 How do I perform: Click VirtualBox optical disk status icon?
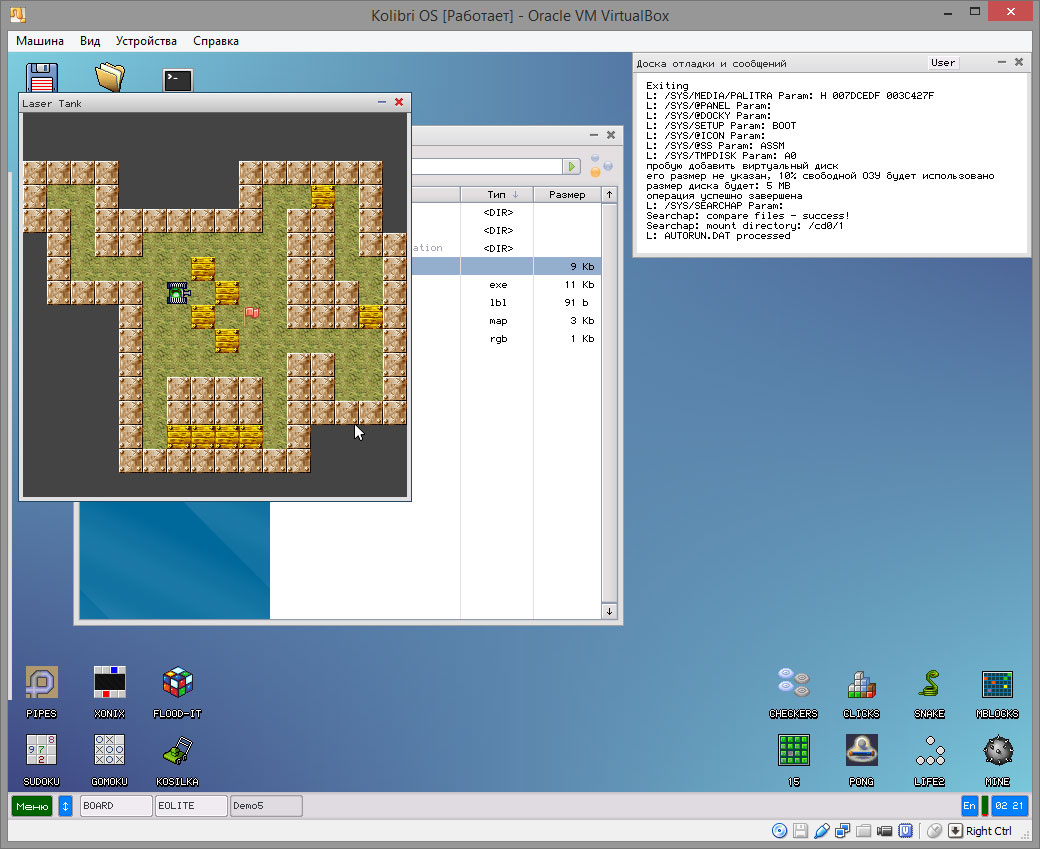780,830
